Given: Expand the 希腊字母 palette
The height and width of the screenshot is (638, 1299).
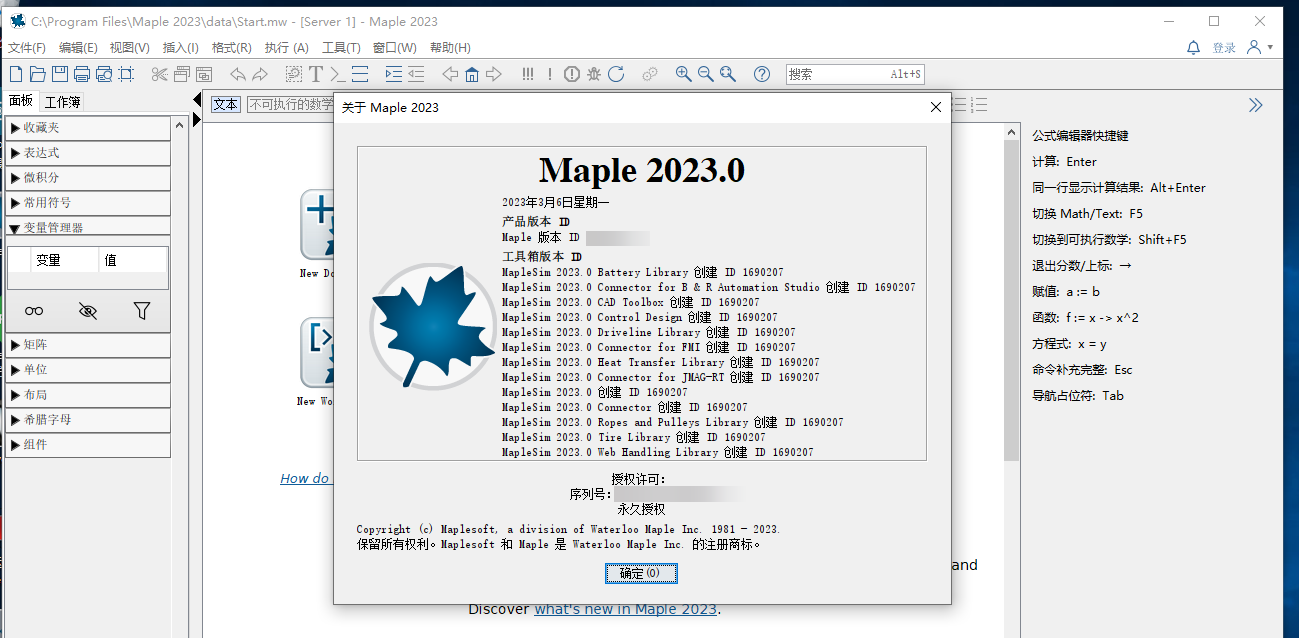Looking at the screenshot, I should [88, 420].
